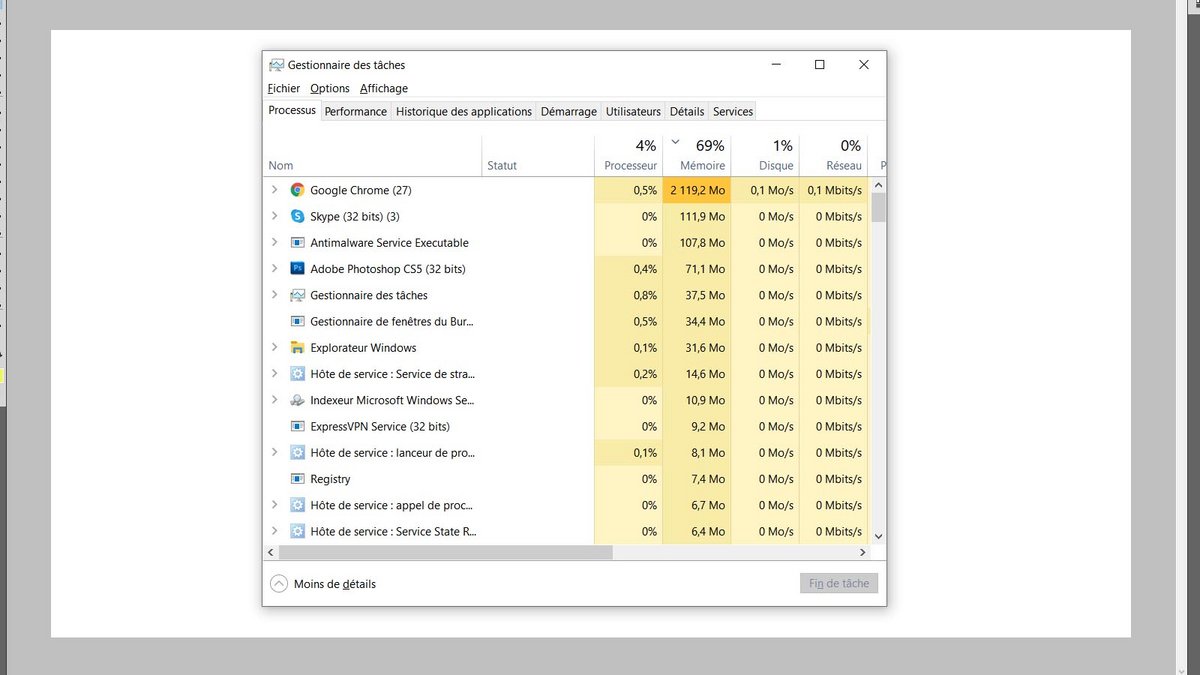The image size is (1200, 675).
Task: Expand the Skype (32 bits) process group
Action: (x=274, y=216)
